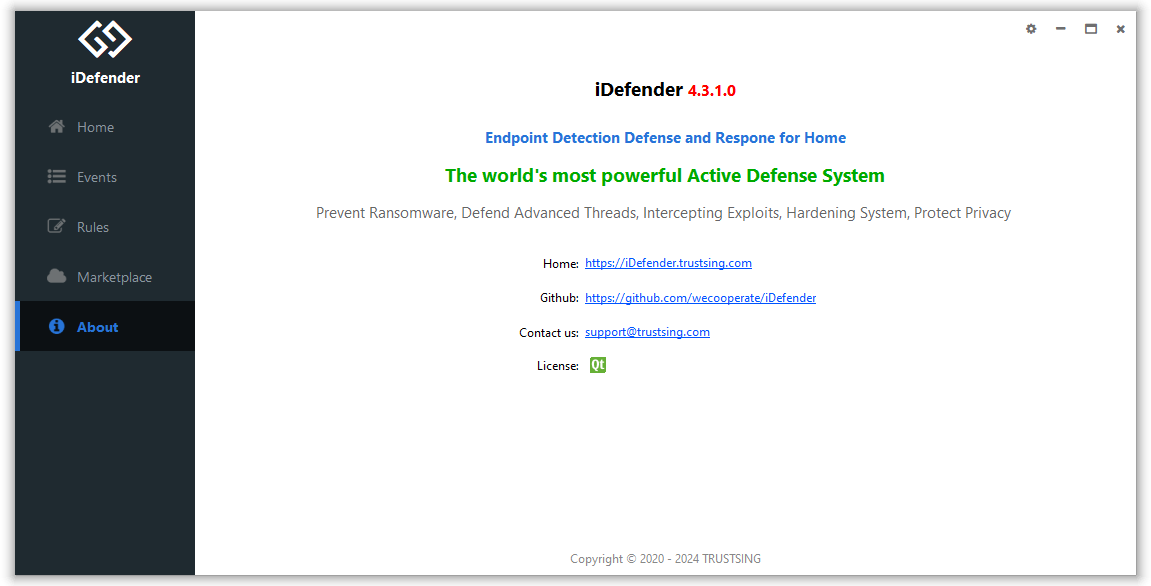
Task: Click the Events list icon
Action: click(x=57, y=176)
